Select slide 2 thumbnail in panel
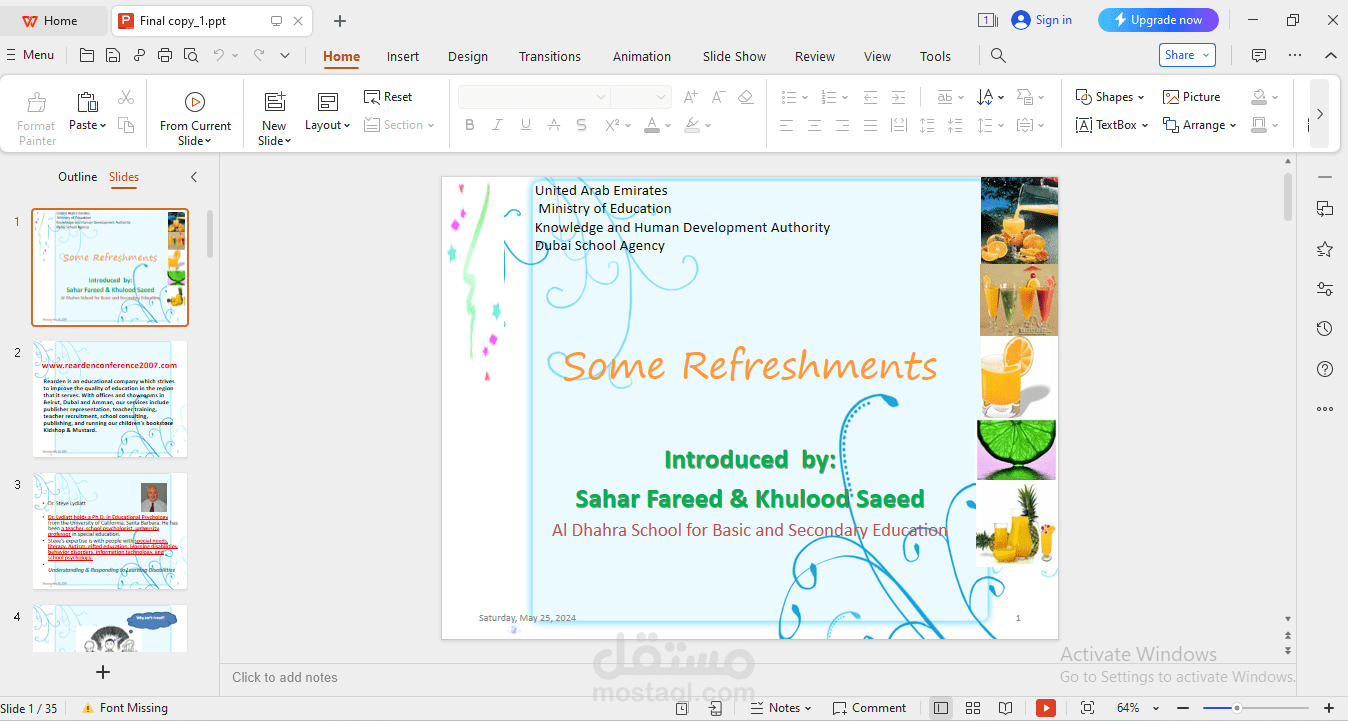 click(x=110, y=399)
